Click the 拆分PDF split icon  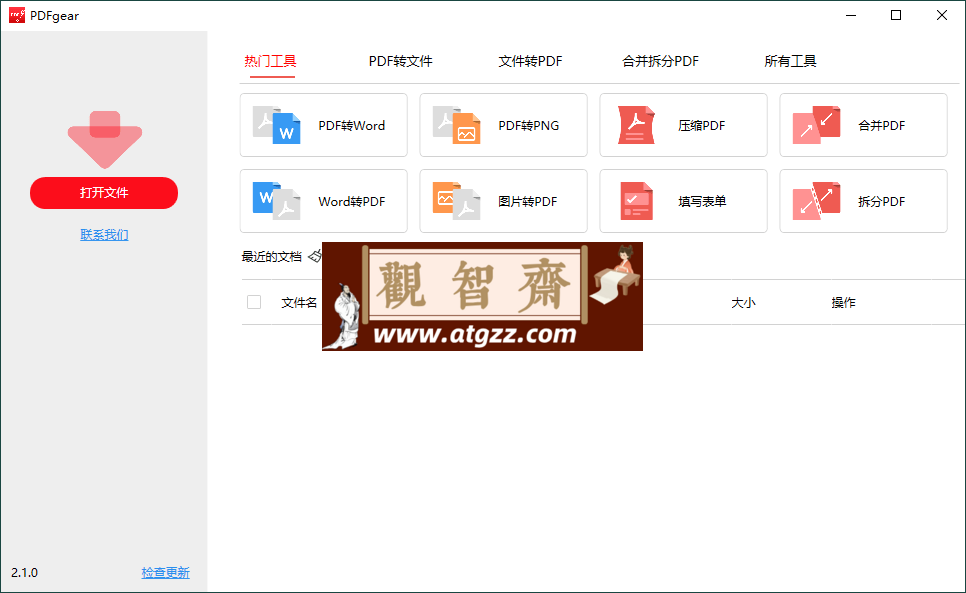(x=816, y=201)
